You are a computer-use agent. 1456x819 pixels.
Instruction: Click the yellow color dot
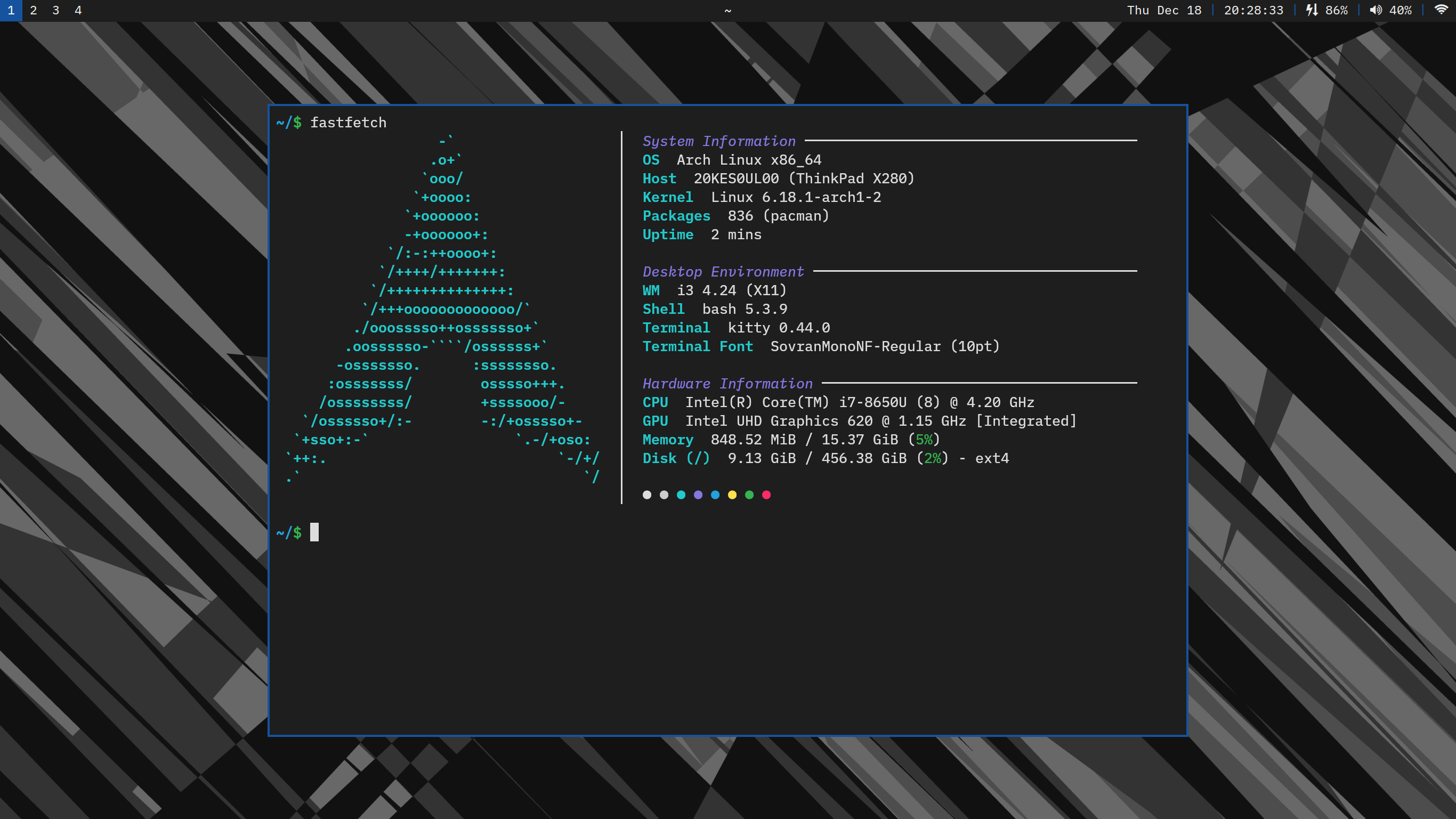732,494
